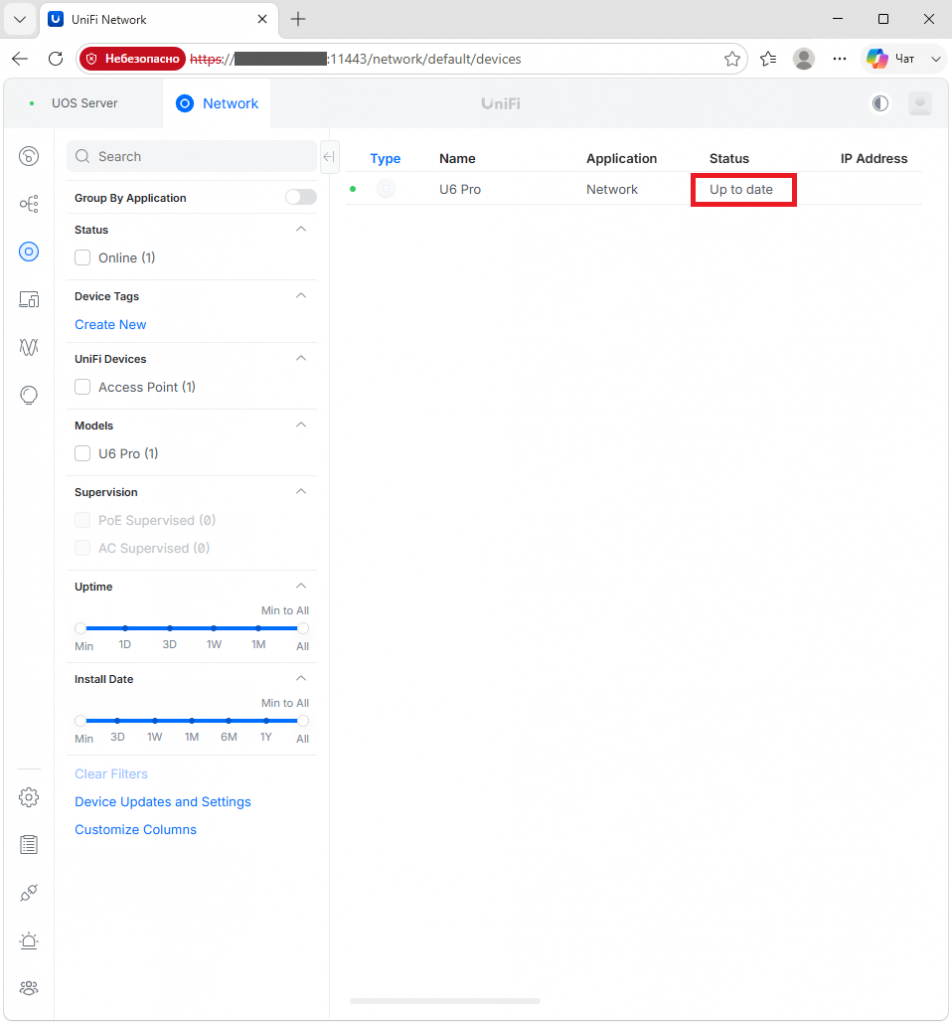Image resolution: width=952 pixels, height=1024 pixels.
Task: Set the Install Date slider to 6M
Action: (229, 721)
